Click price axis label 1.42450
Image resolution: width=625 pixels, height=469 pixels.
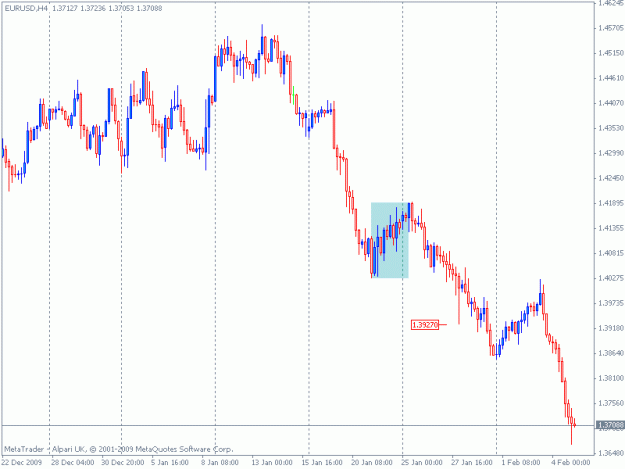pos(611,178)
